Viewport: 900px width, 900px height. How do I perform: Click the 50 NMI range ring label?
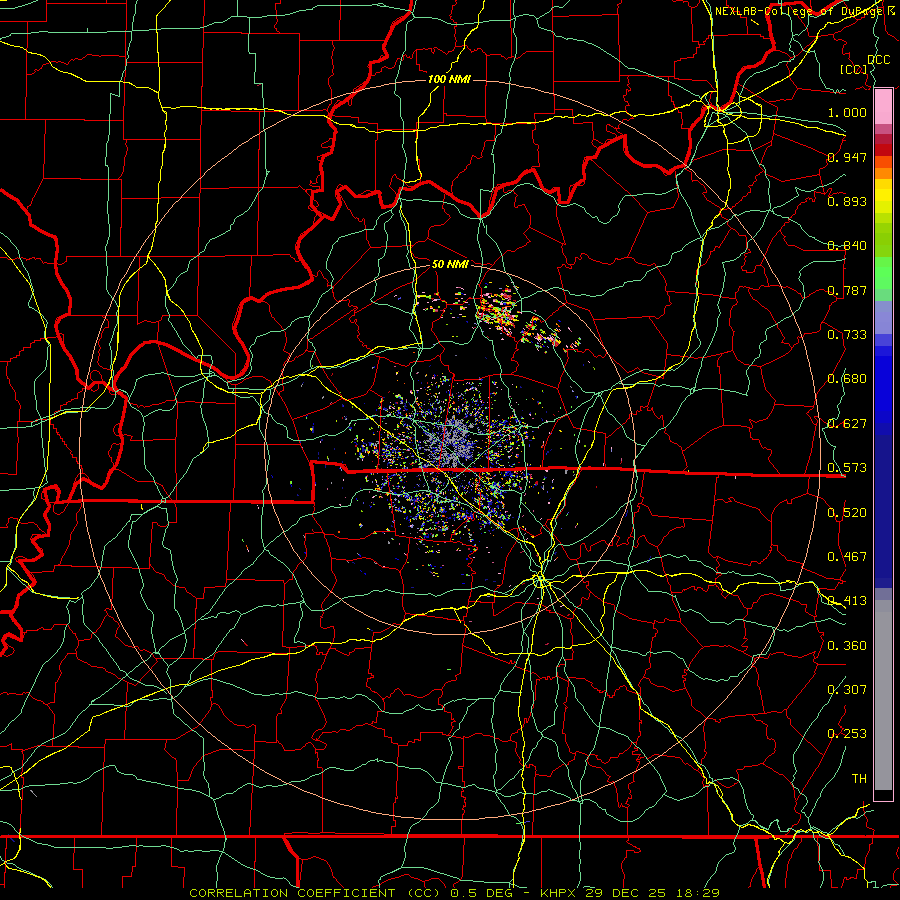(451, 264)
